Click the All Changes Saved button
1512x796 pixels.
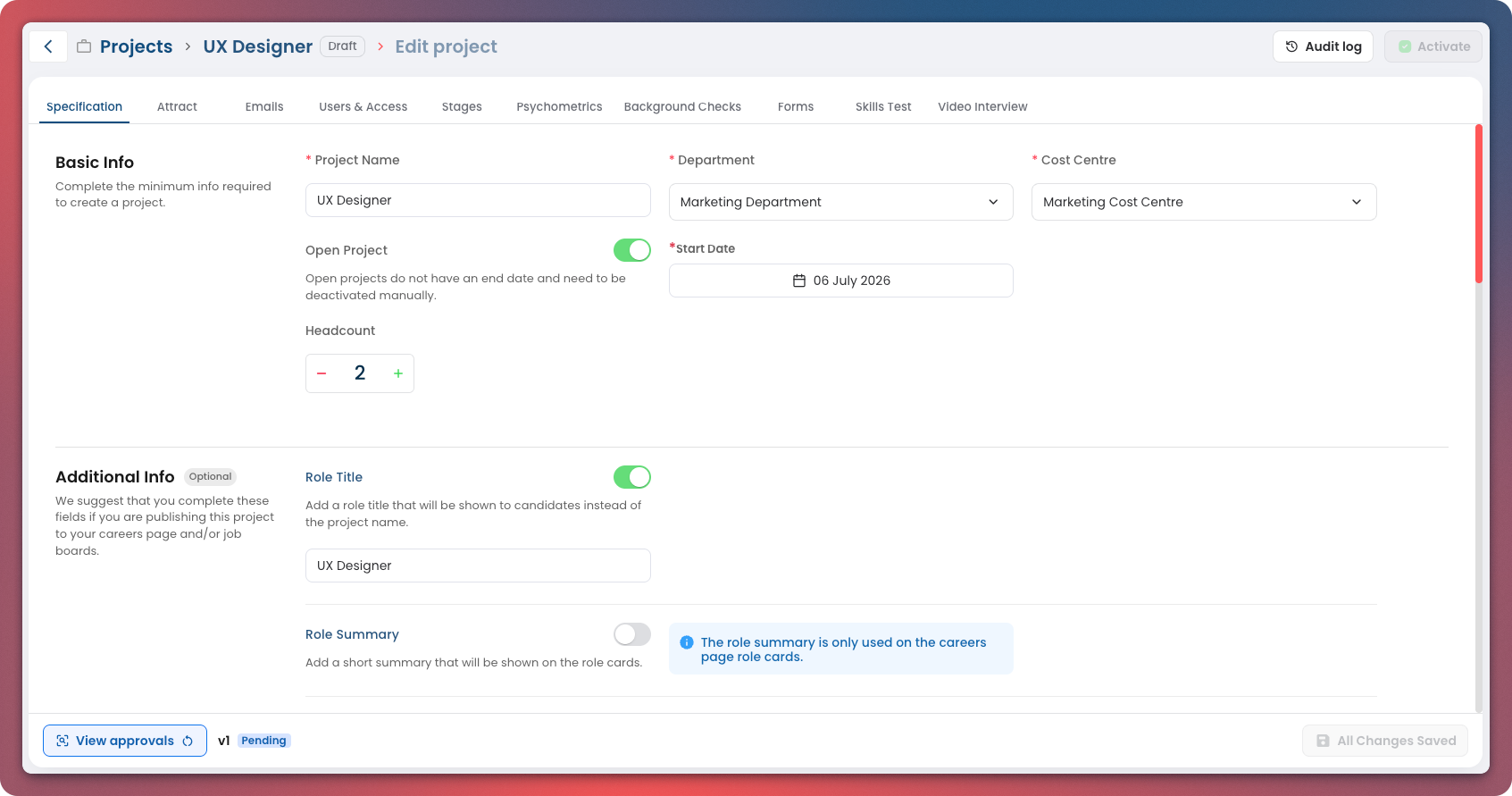click(x=1385, y=741)
